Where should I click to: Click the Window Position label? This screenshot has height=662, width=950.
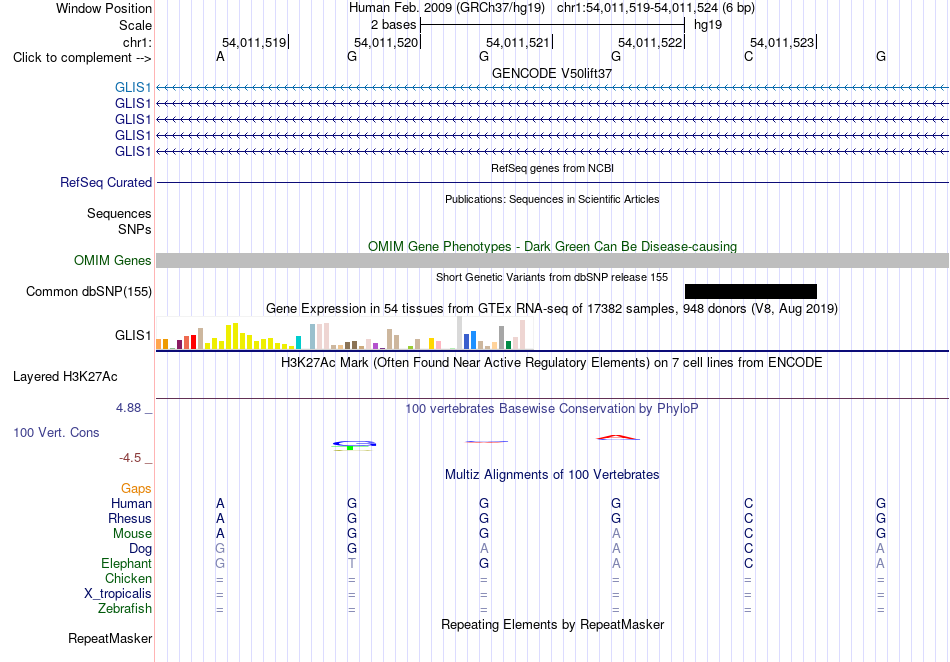[x=104, y=8]
